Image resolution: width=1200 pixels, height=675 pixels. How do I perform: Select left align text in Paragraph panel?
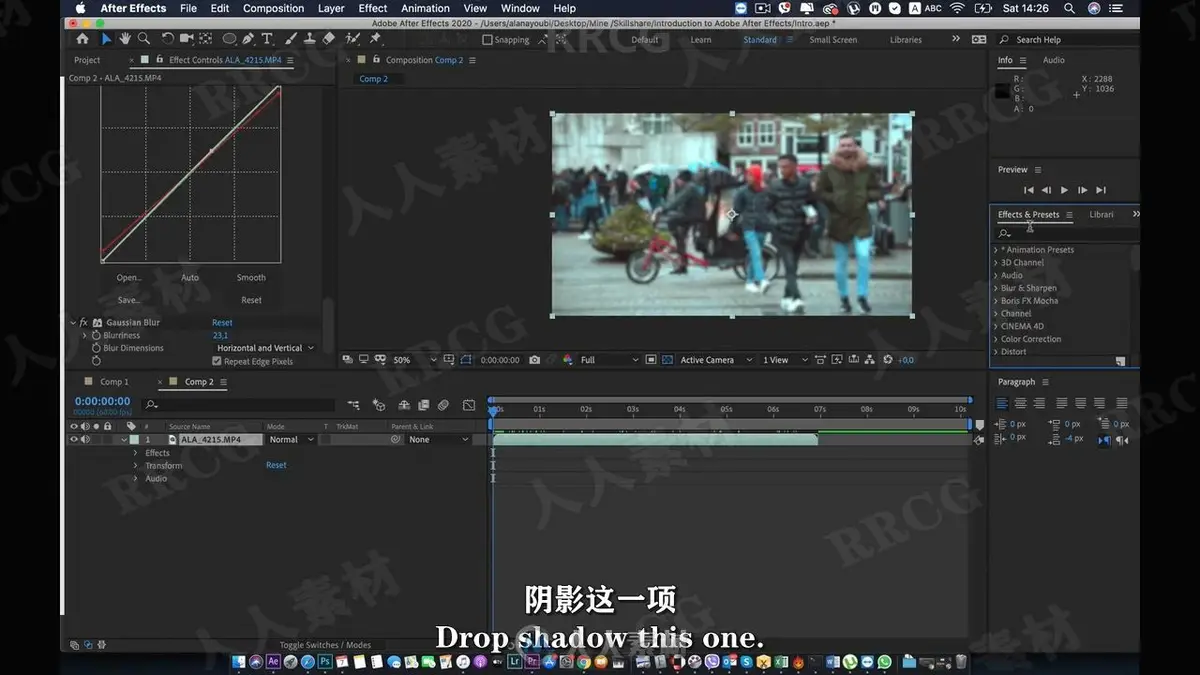(x=1002, y=403)
